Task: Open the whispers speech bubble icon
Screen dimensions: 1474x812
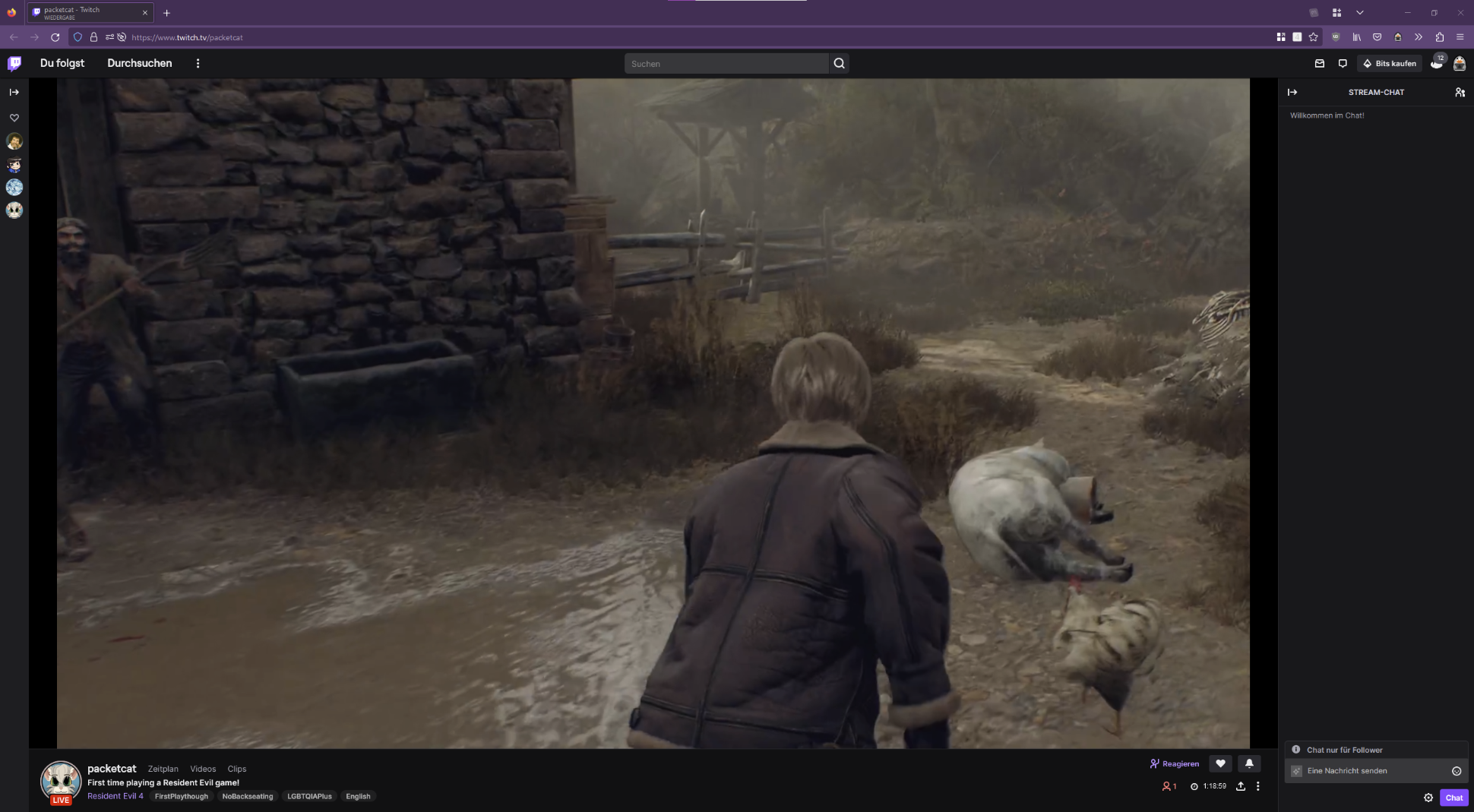Action: pyautogui.click(x=1343, y=64)
